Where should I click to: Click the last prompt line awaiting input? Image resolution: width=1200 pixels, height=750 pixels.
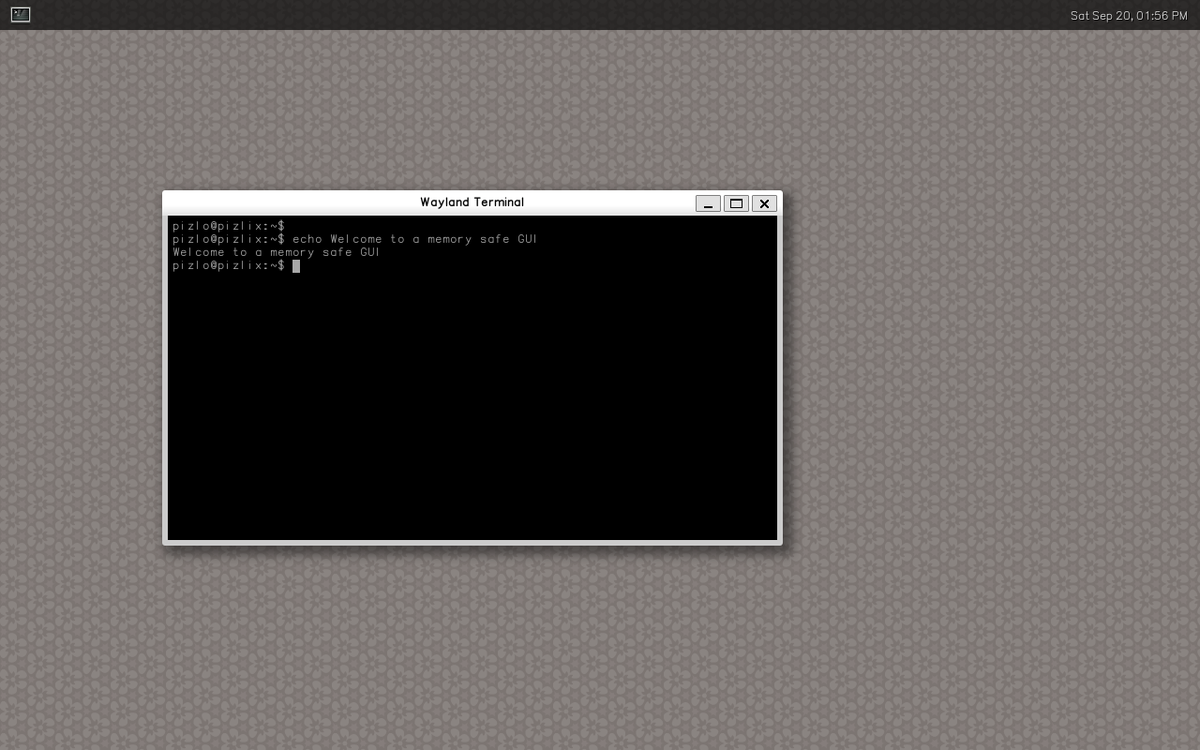pos(228,266)
